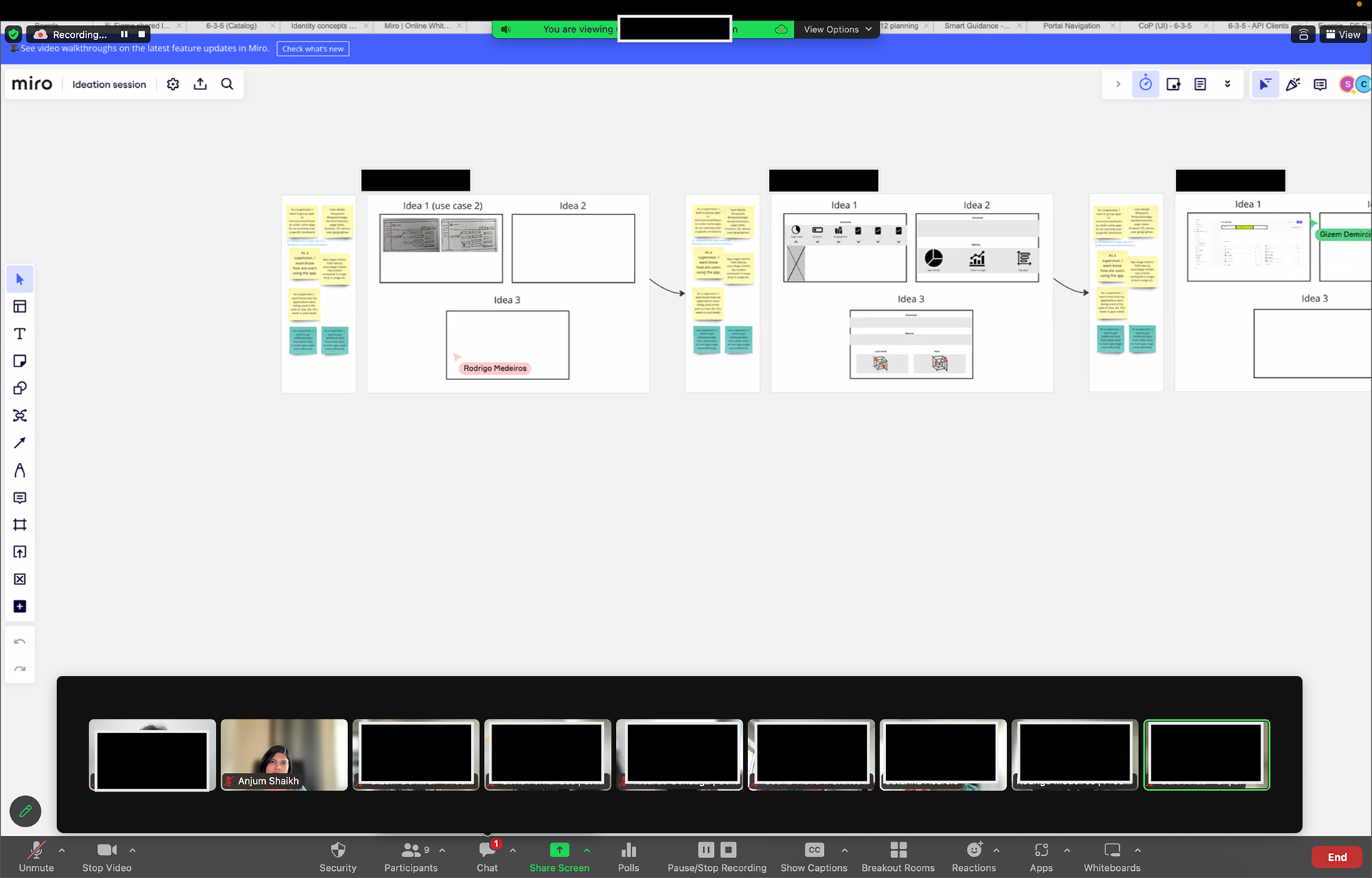Open Miro board settings gear
The width and height of the screenshot is (1372, 878).
pos(173,84)
